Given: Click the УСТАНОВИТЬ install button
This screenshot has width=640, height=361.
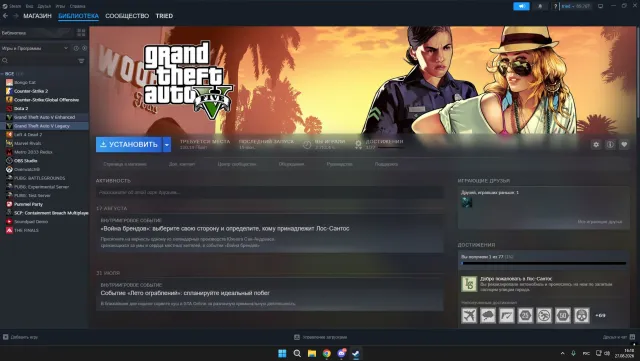Looking at the screenshot, I should click(129, 145).
